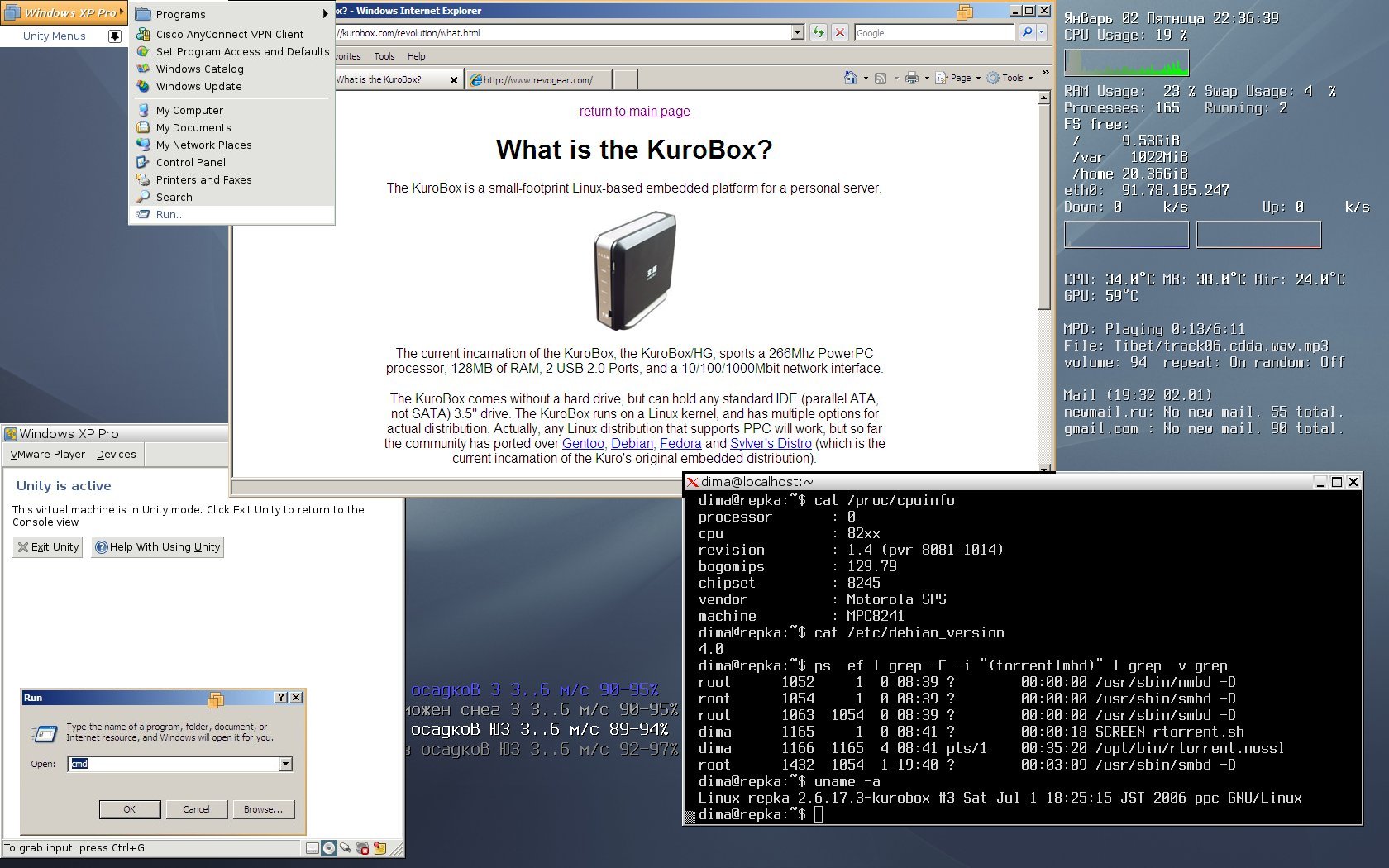
Task: Click Help With Using Unity button
Action: (157, 546)
